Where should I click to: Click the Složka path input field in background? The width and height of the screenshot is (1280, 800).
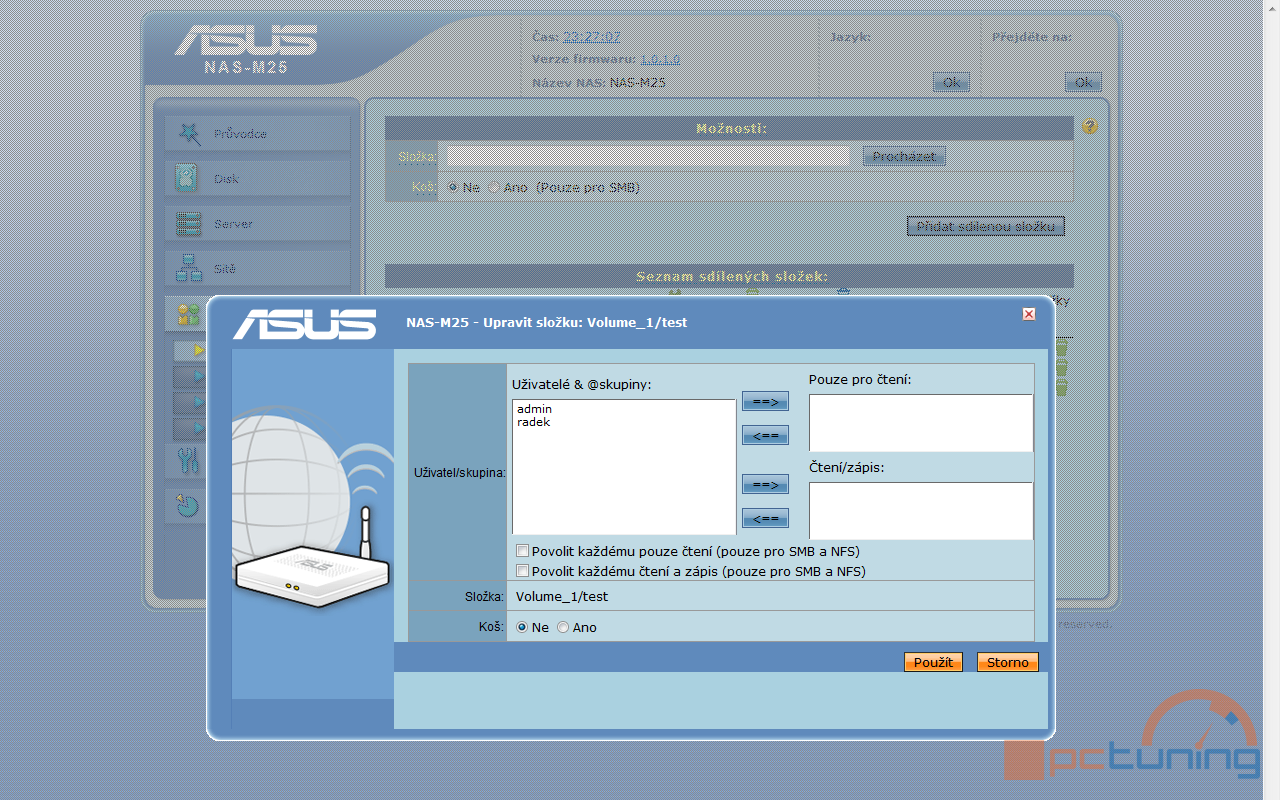pos(647,156)
